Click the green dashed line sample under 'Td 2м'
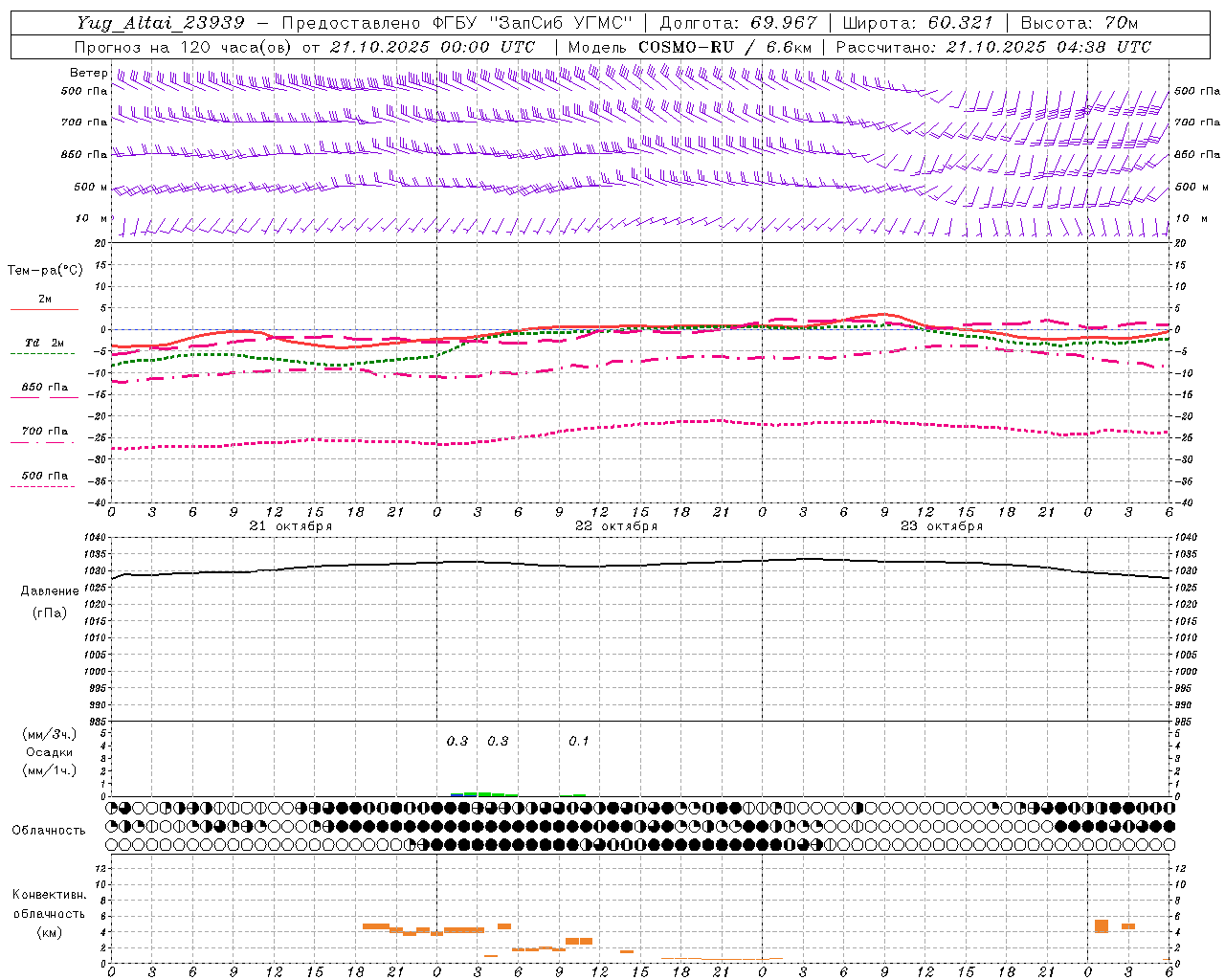 pyautogui.click(x=42, y=353)
